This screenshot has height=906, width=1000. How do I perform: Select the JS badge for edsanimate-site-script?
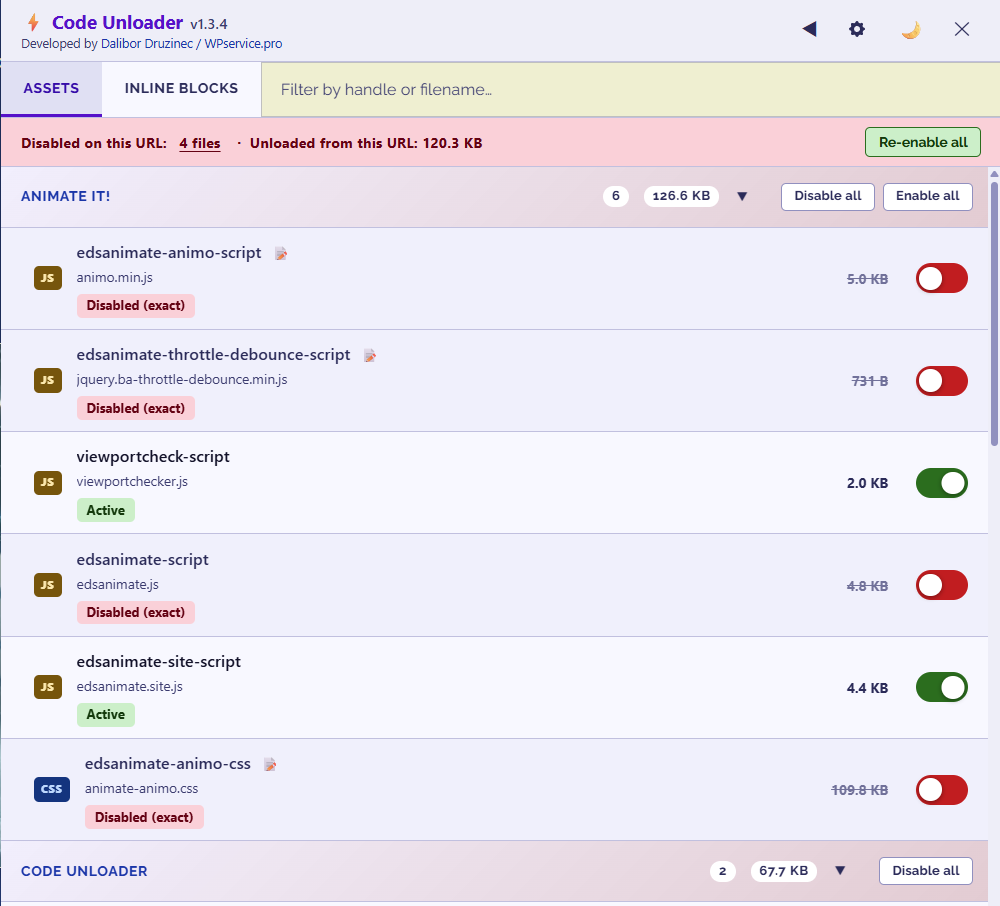point(47,687)
